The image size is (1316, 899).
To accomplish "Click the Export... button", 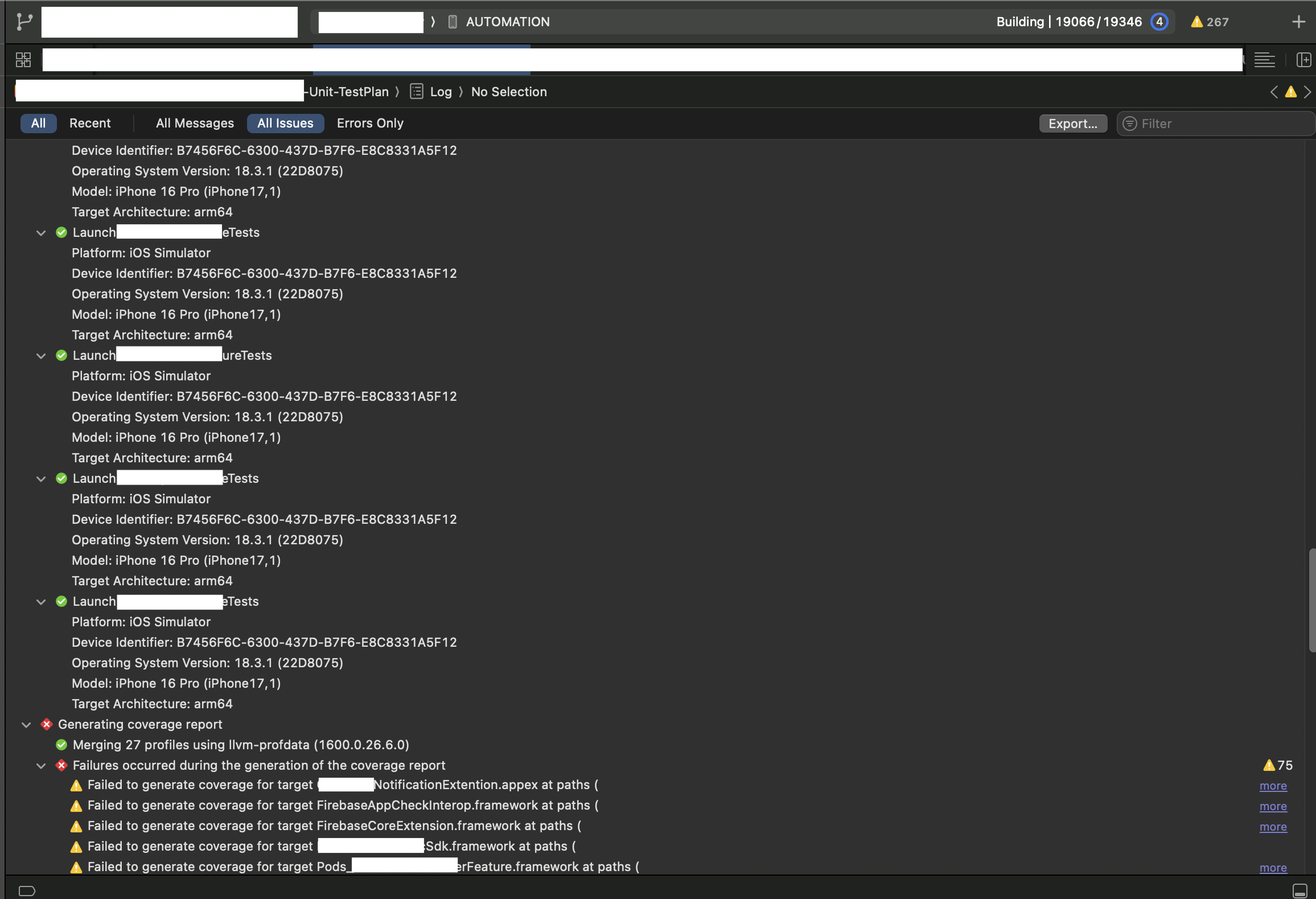I will tap(1072, 124).
